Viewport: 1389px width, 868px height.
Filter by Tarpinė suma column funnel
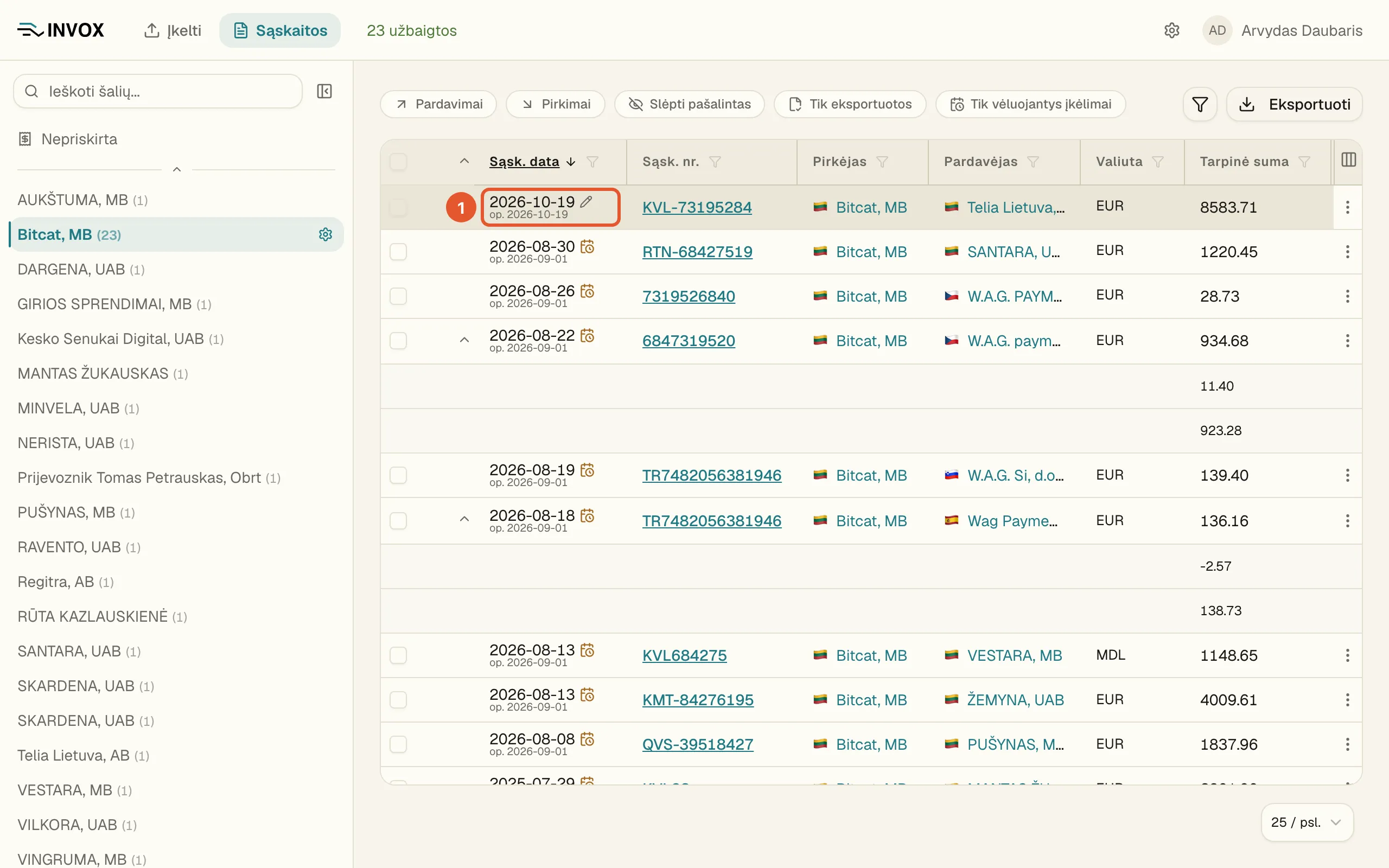(x=1304, y=162)
